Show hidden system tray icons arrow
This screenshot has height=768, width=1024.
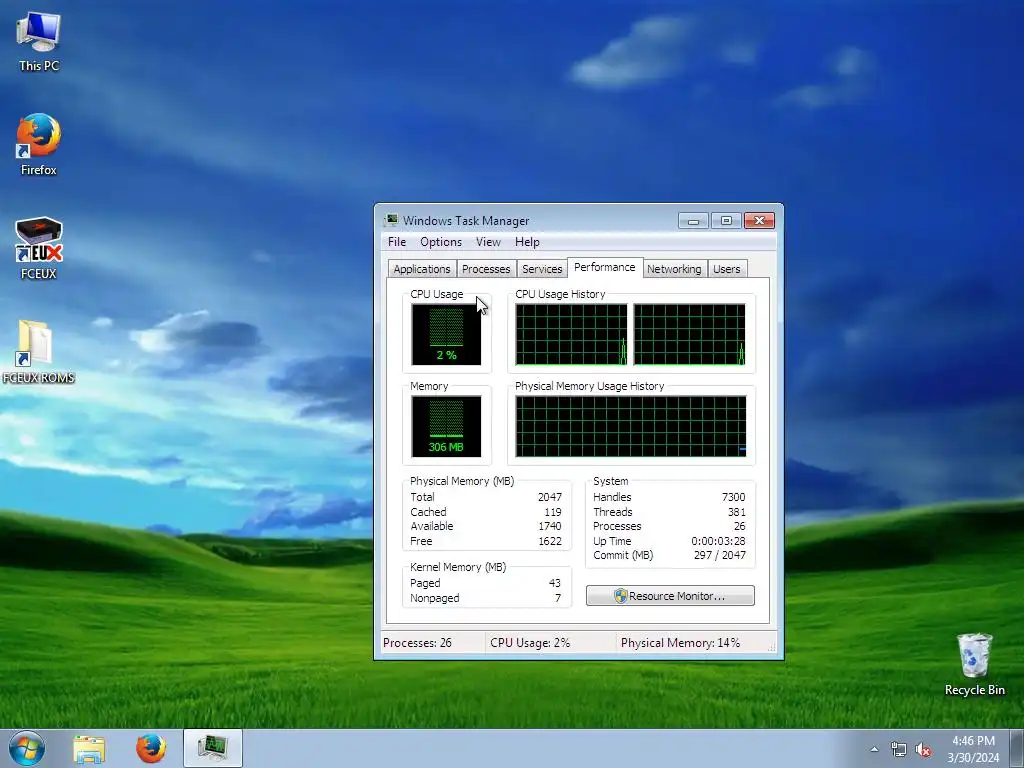[x=874, y=750]
